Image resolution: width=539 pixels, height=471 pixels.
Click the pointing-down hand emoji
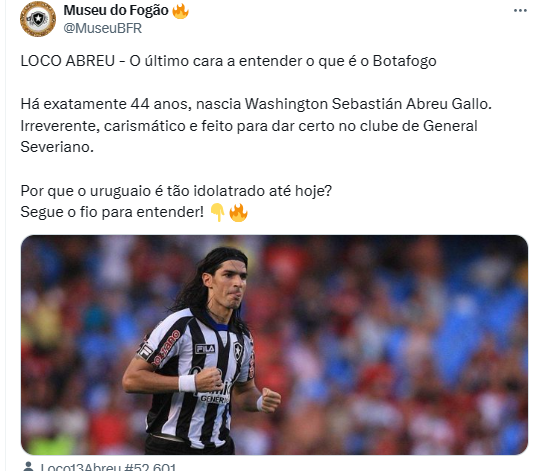217,212
